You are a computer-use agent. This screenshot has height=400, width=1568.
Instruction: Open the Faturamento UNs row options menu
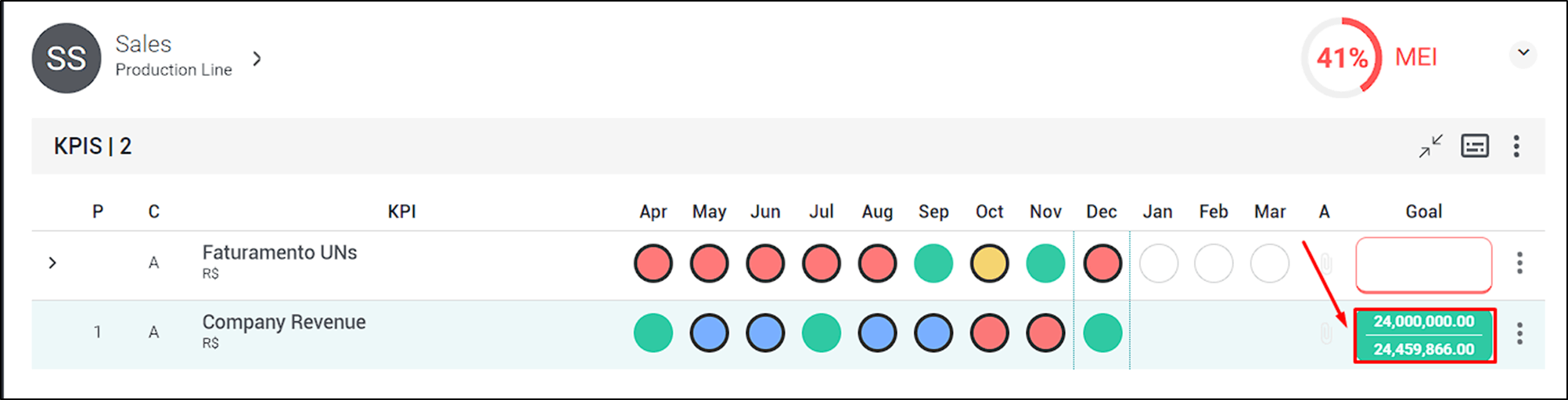tap(1519, 263)
